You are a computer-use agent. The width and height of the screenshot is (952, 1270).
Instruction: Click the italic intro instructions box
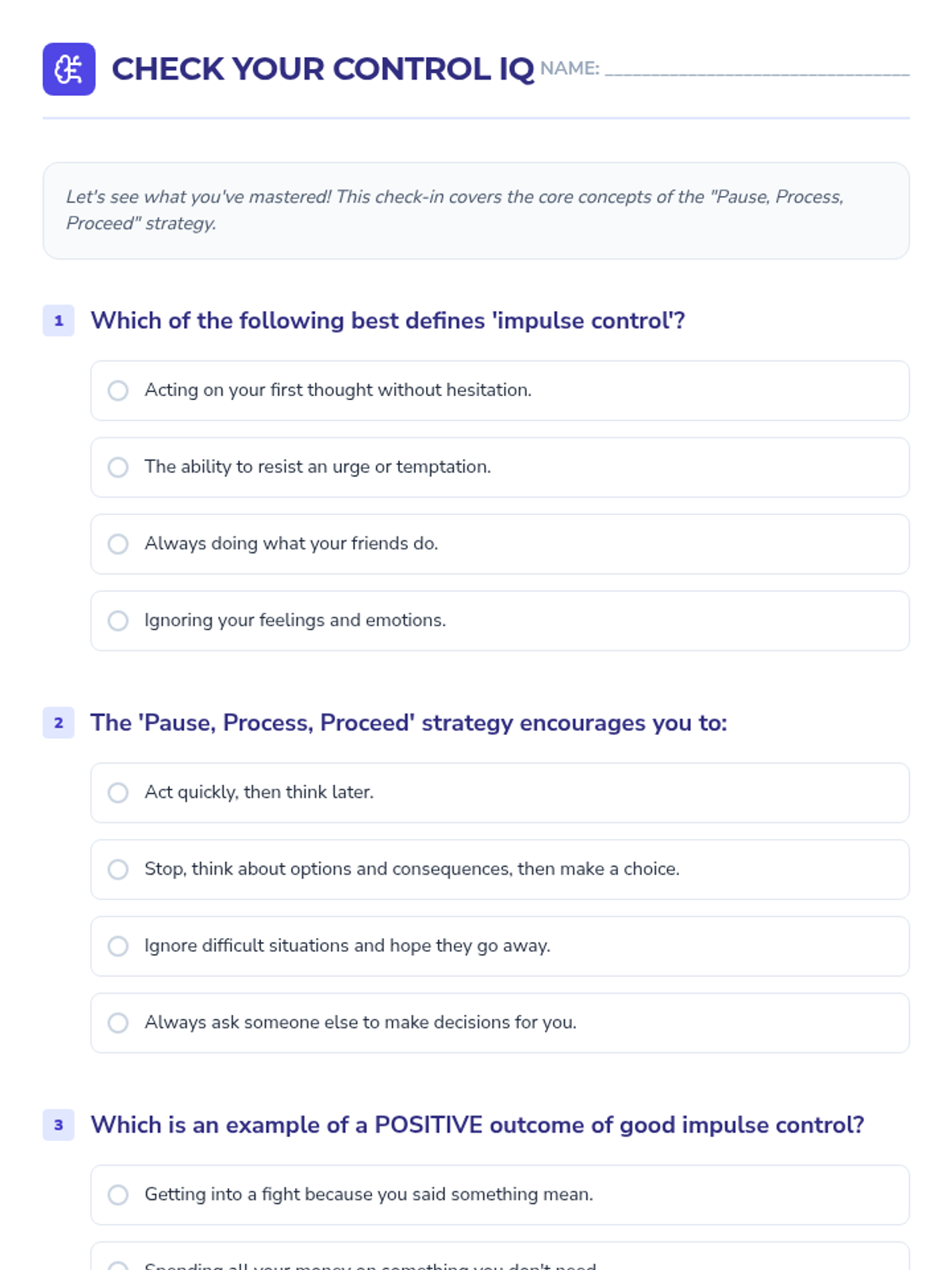click(476, 210)
